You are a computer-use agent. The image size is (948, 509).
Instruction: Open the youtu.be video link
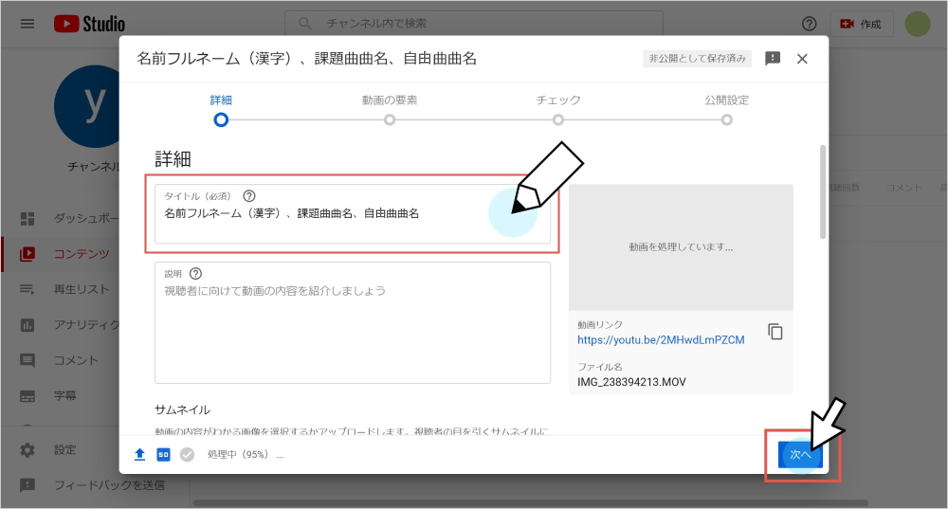pos(660,340)
